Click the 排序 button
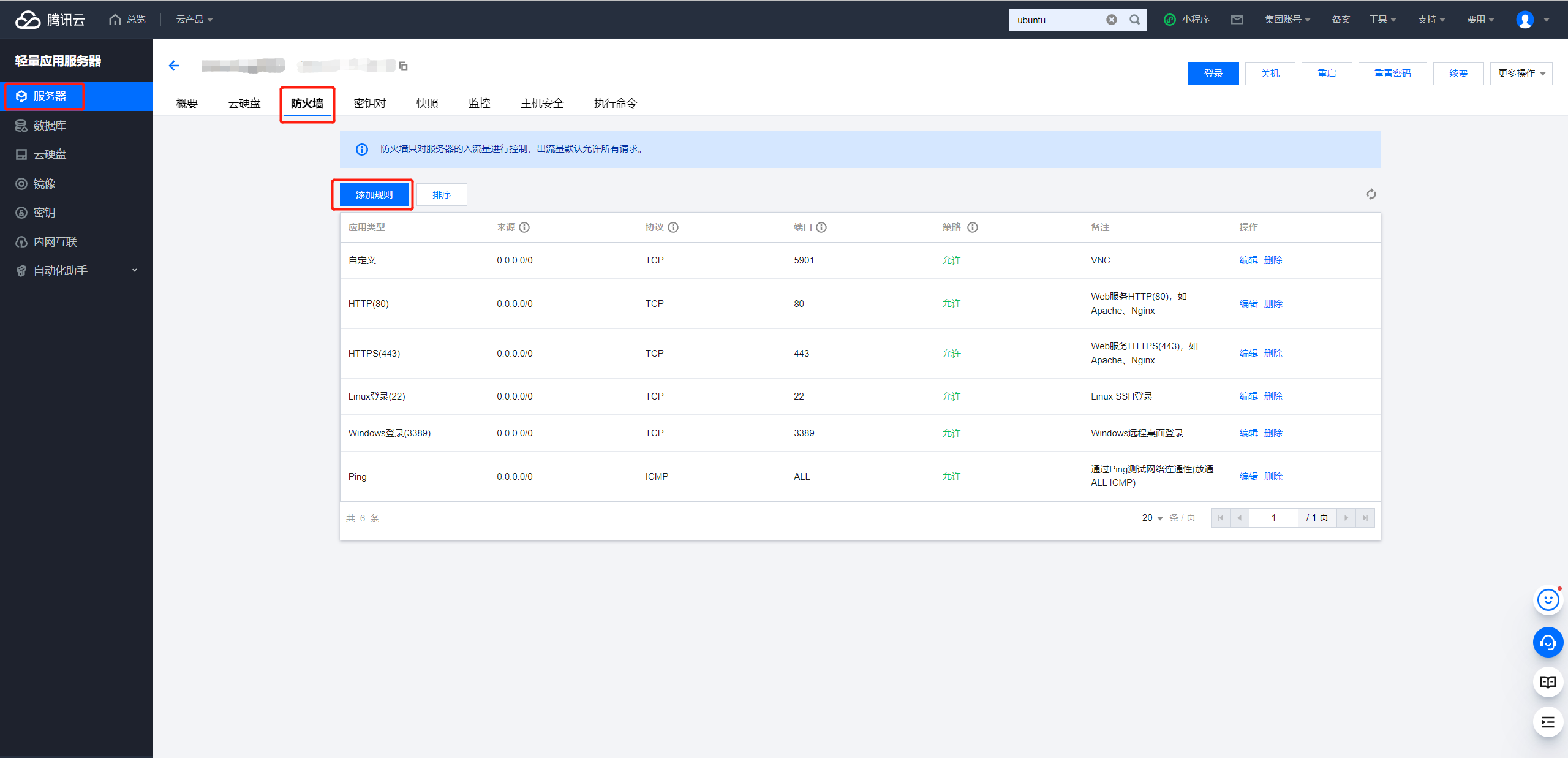Image resolution: width=1568 pixels, height=758 pixels. (442, 195)
